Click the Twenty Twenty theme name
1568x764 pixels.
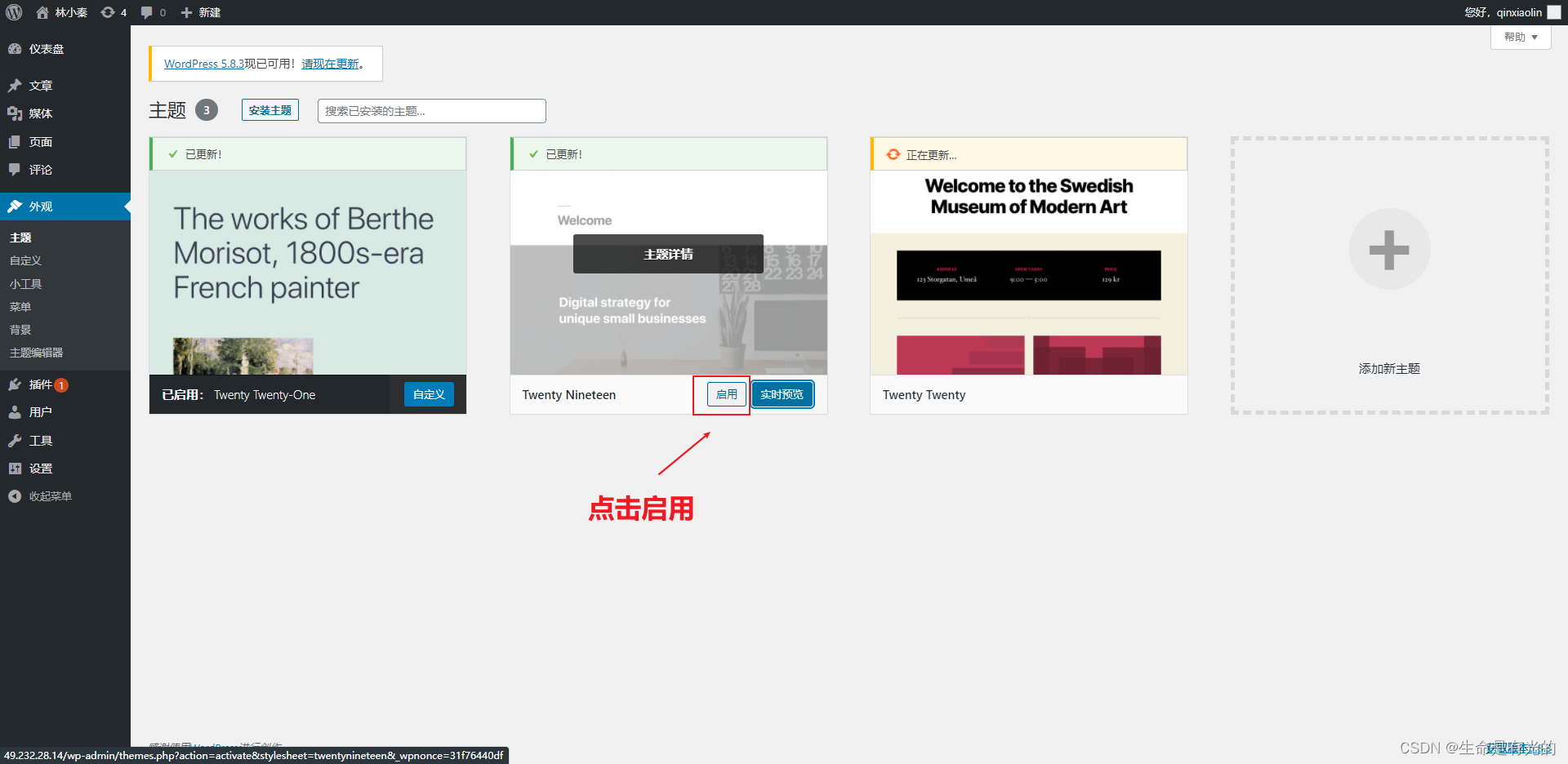click(x=924, y=395)
